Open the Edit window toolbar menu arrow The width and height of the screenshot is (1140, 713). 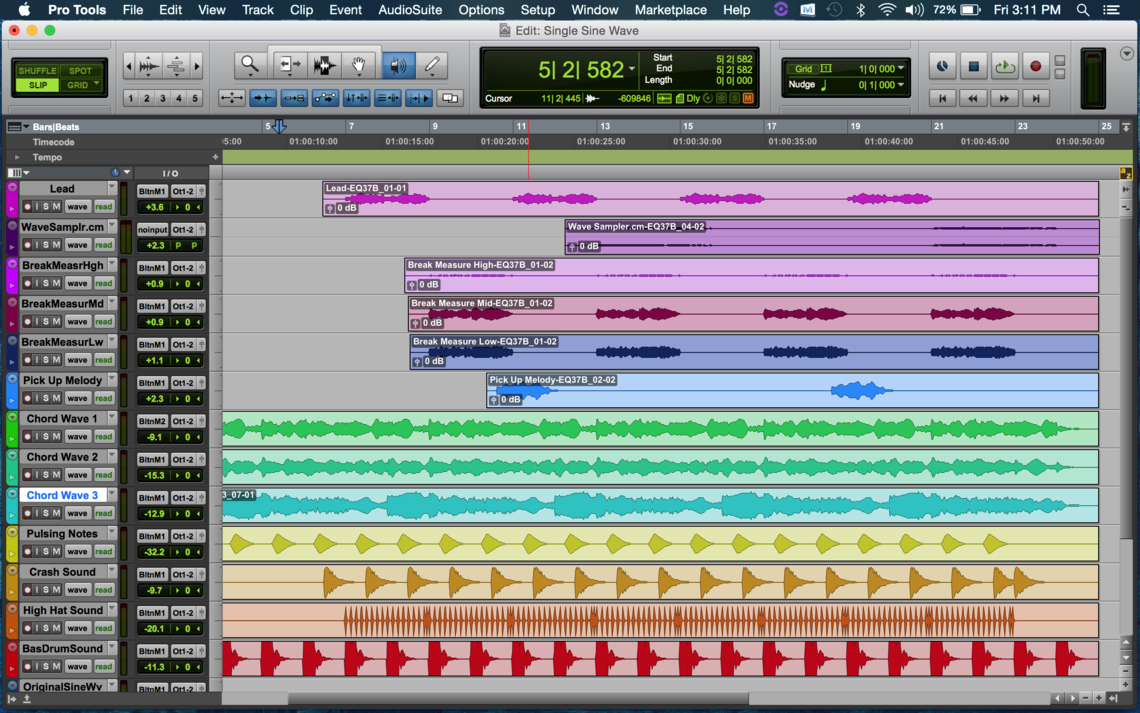click(1126, 54)
